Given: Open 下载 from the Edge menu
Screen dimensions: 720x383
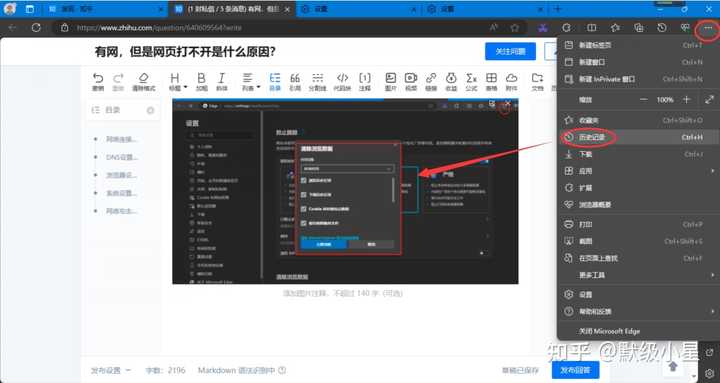Looking at the screenshot, I should pos(637,154).
